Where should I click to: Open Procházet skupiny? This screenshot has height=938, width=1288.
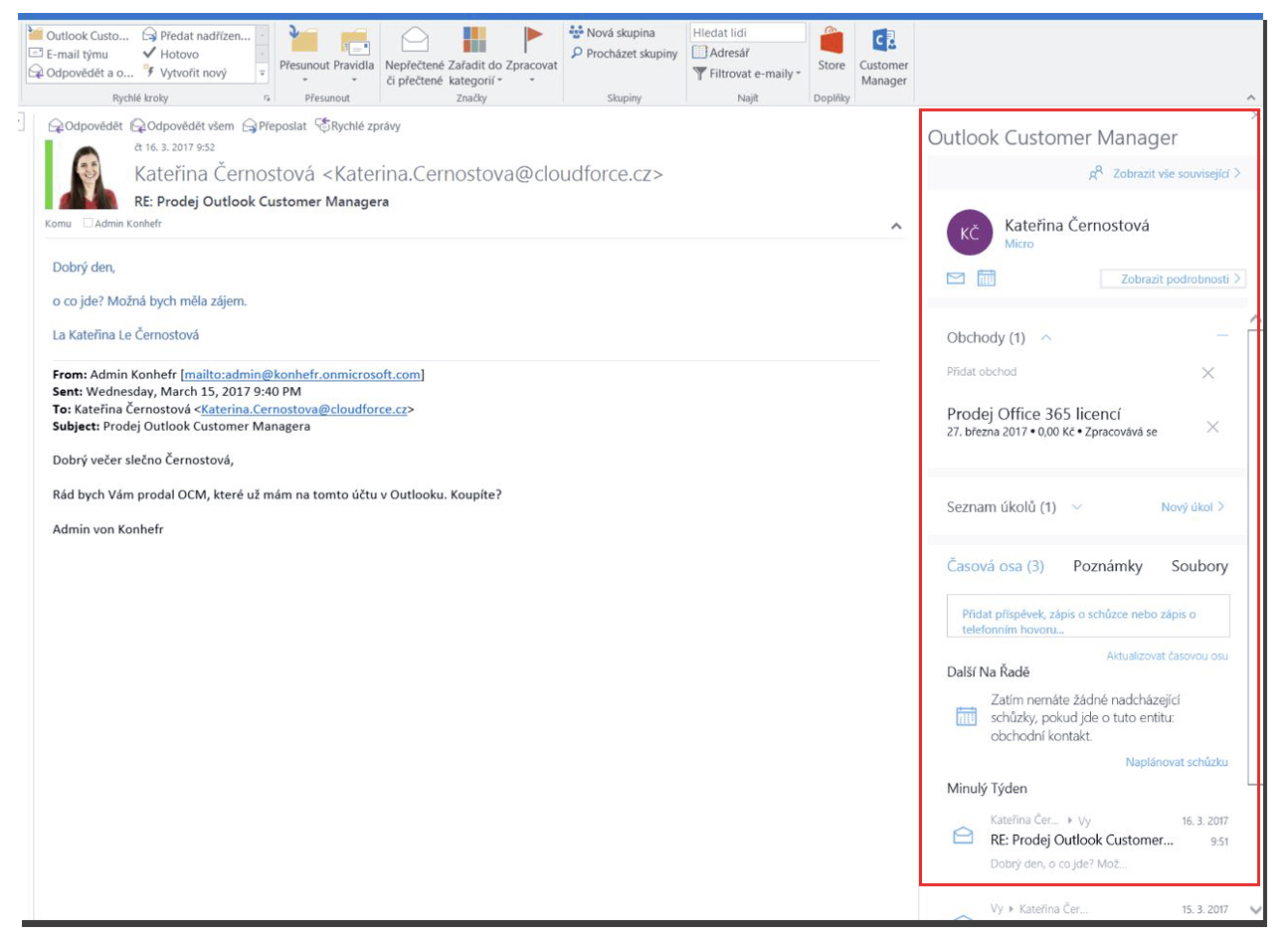[624, 54]
